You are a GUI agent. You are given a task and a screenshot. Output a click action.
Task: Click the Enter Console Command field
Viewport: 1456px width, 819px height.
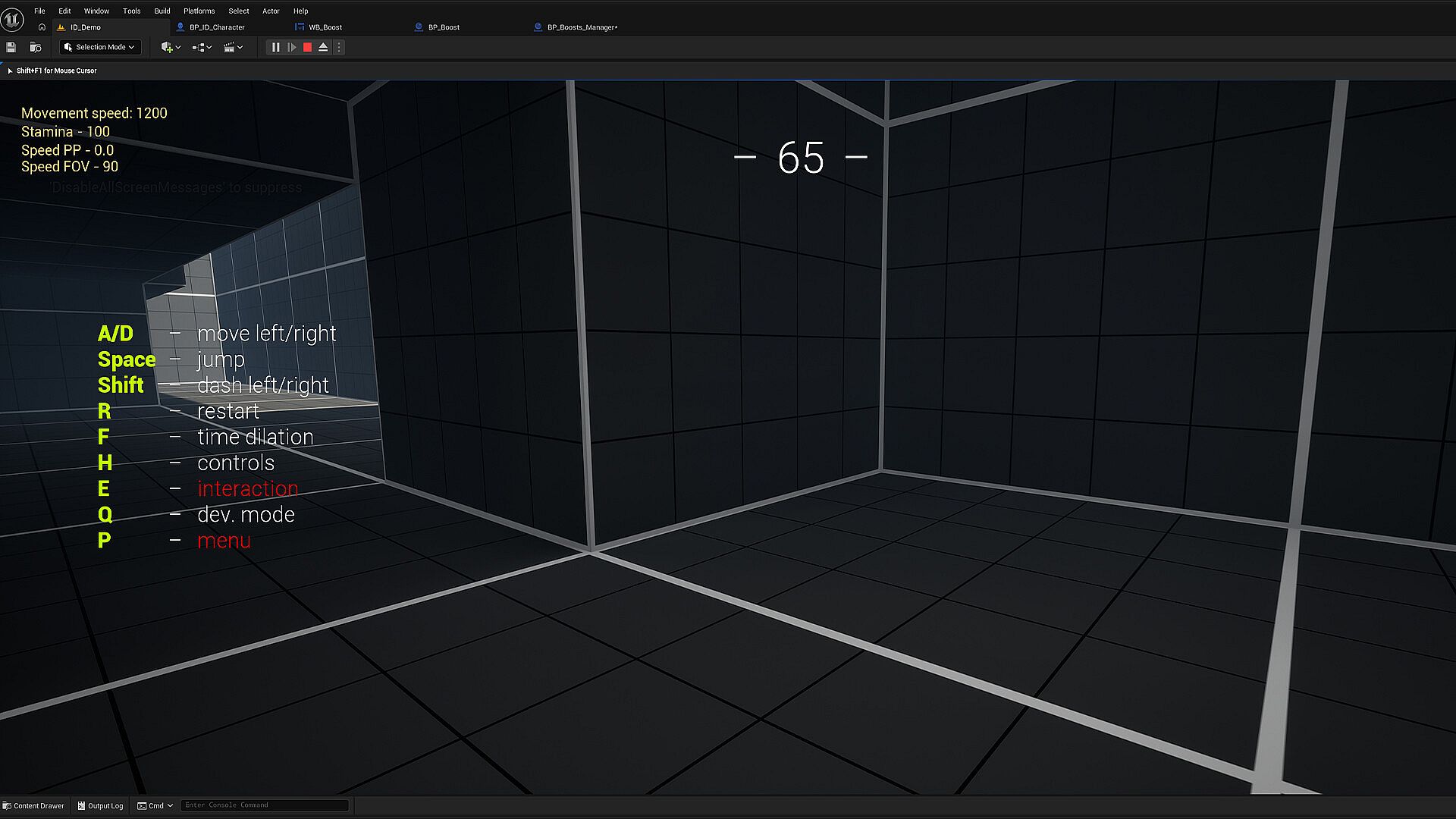[x=265, y=805]
